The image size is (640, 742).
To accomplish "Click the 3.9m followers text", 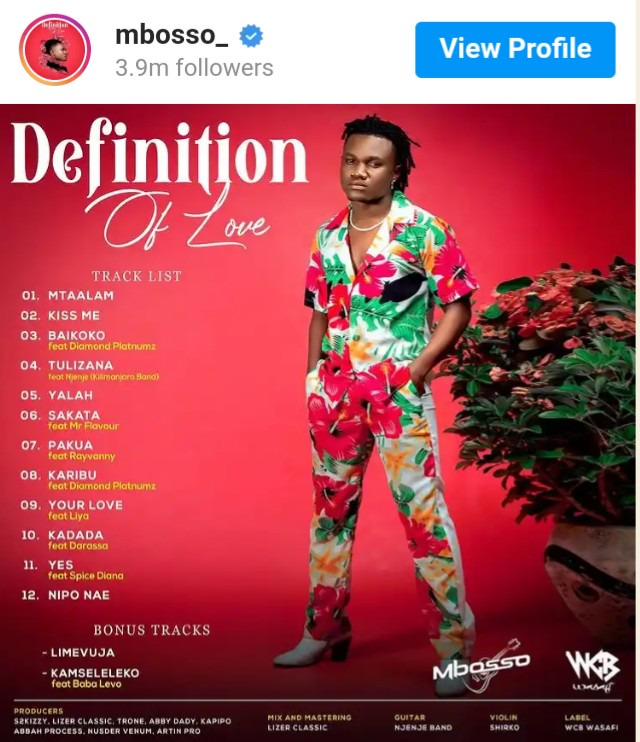I will tap(194, 68).
